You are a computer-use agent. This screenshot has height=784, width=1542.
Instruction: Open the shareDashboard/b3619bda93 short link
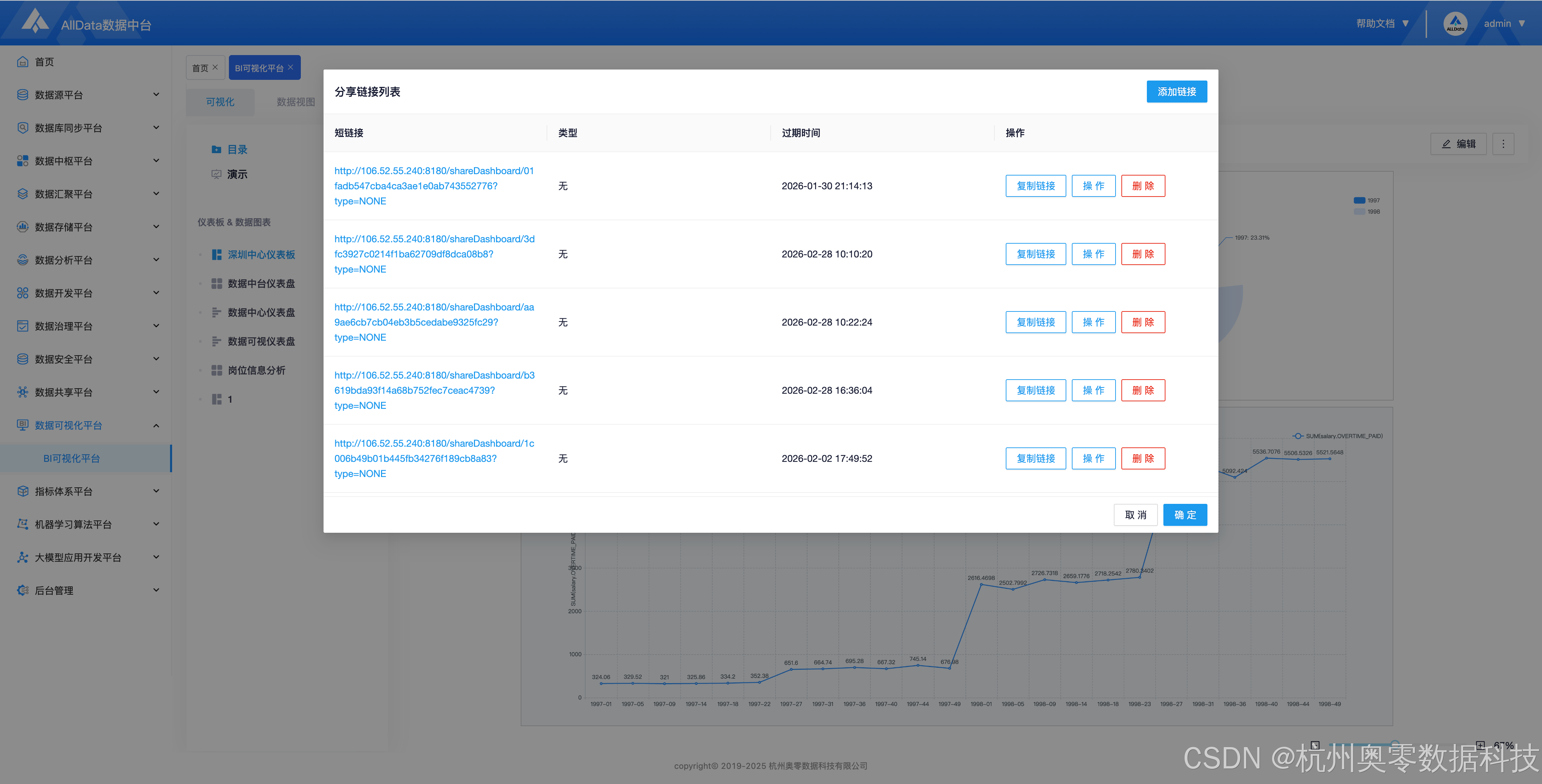coord(435,390)
